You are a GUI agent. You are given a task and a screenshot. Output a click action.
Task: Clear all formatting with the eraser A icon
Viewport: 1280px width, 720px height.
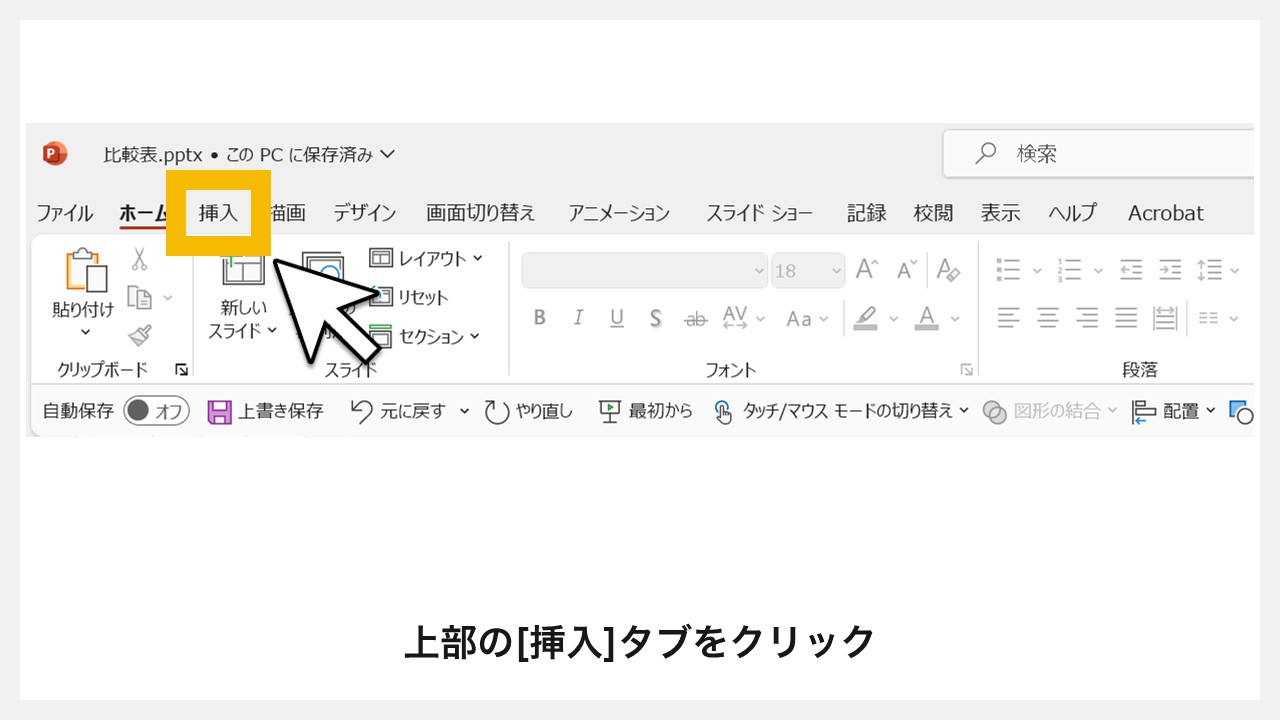tap(946, 268)
